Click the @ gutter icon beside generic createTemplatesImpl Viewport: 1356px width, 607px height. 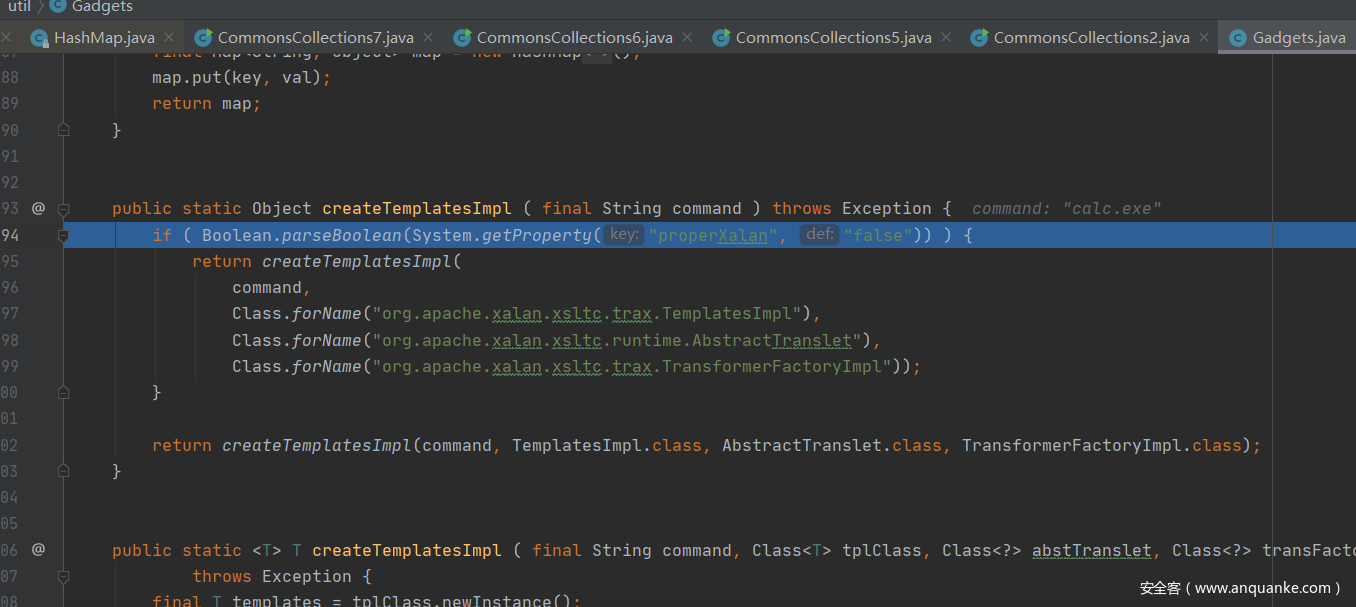point(38,549)
